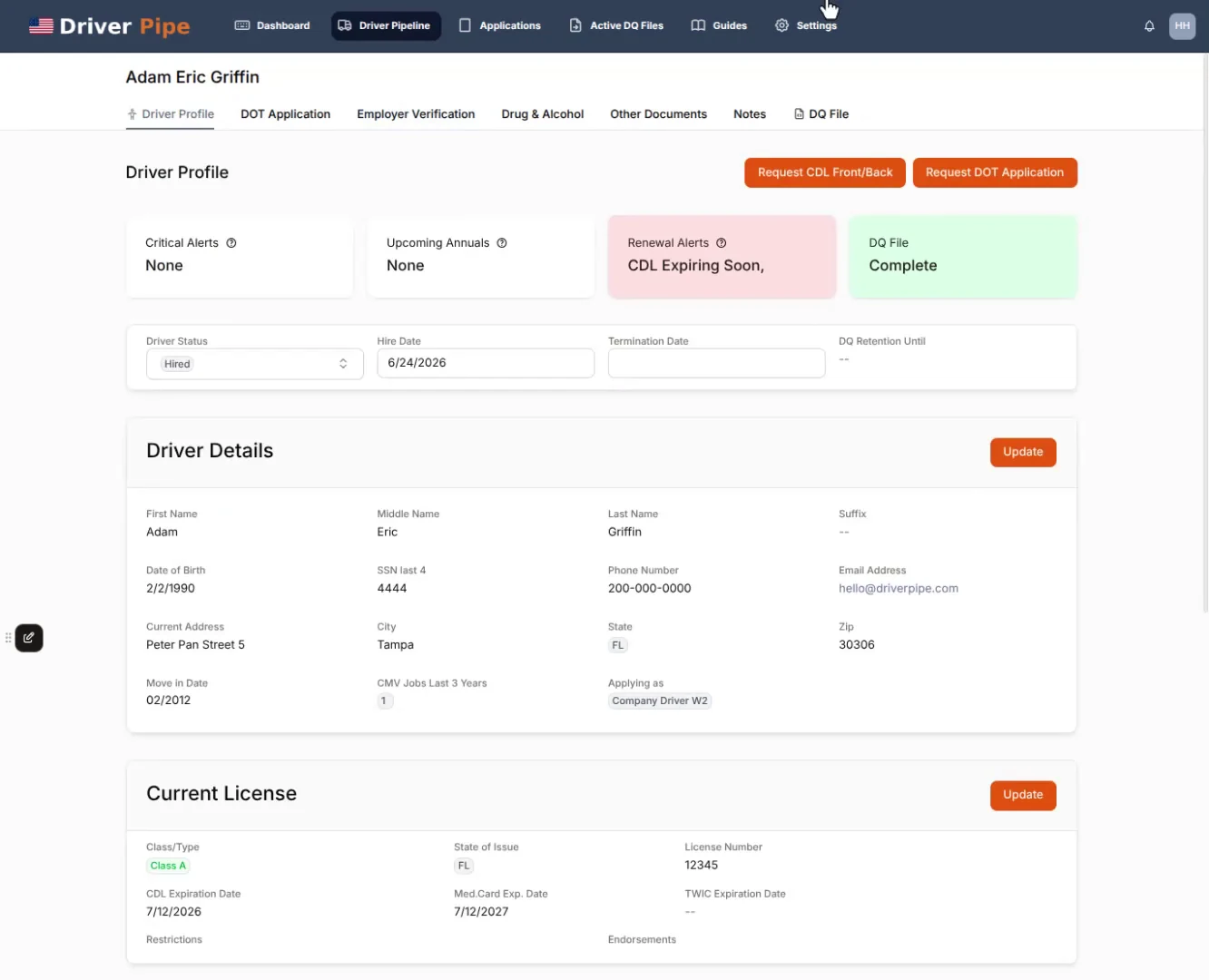Open the Driver Pipeline nav item
Image resolution: width=1209 pixels, height=980 pixels.
pyautogui.click(x=385, y=25)
